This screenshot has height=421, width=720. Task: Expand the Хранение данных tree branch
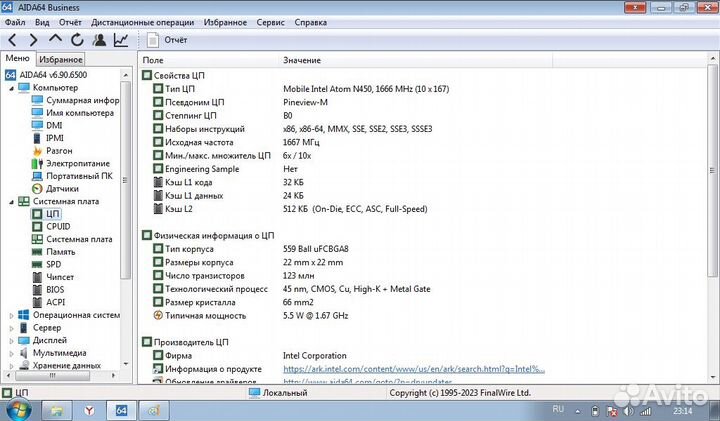tap(11, 366)
